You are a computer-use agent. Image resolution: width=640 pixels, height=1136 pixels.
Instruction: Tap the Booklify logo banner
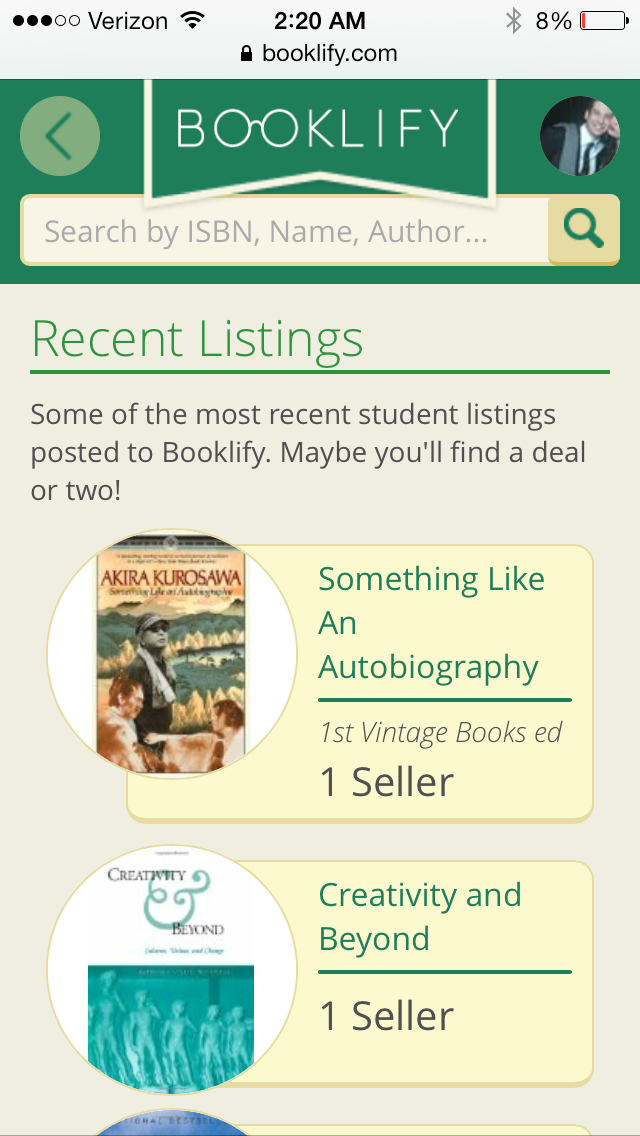click(x=318, y=132)
